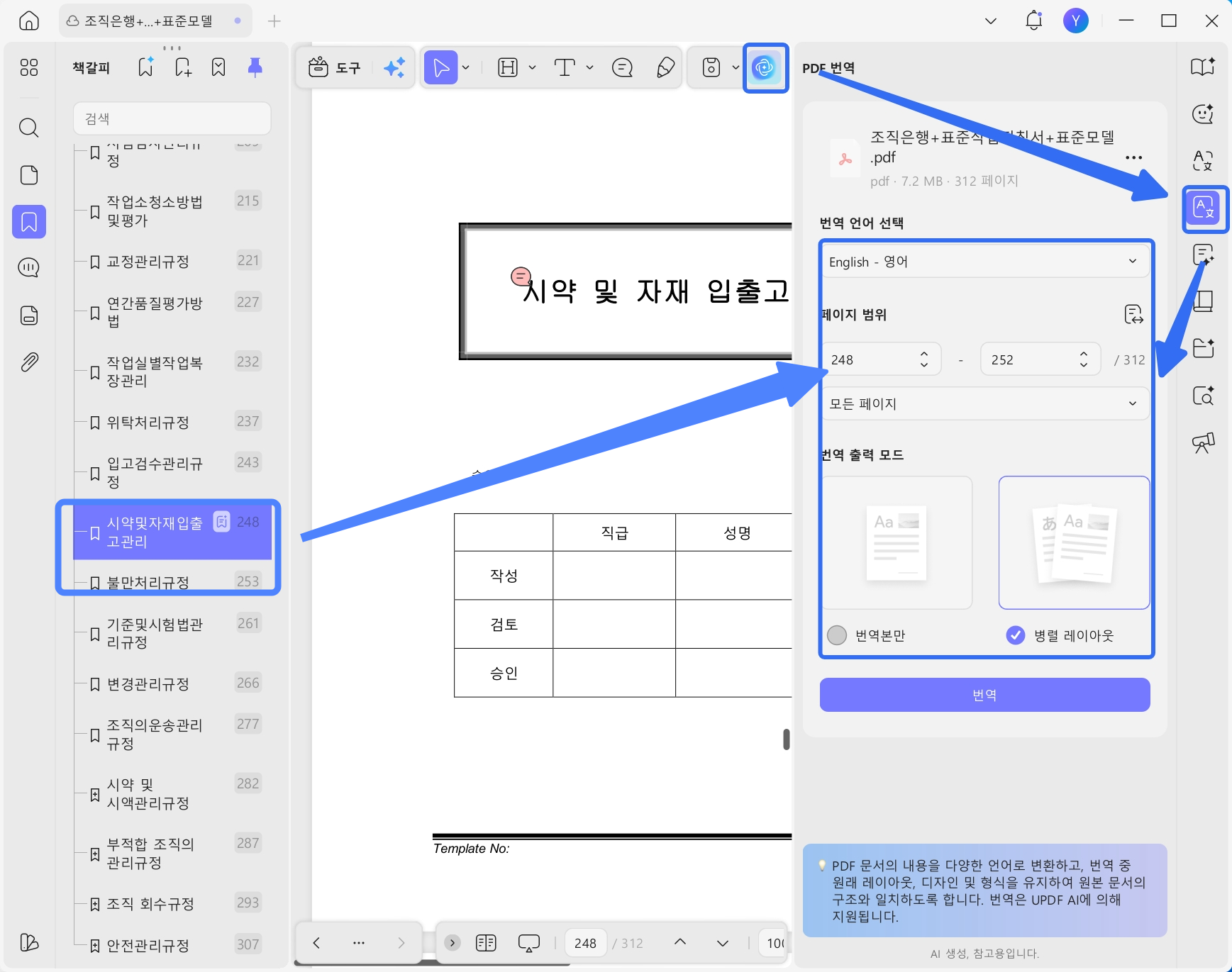Screen dimensions: 1232x972
Task: Open the AI reading book icon in right sidebar
Action: point(1204,67)
